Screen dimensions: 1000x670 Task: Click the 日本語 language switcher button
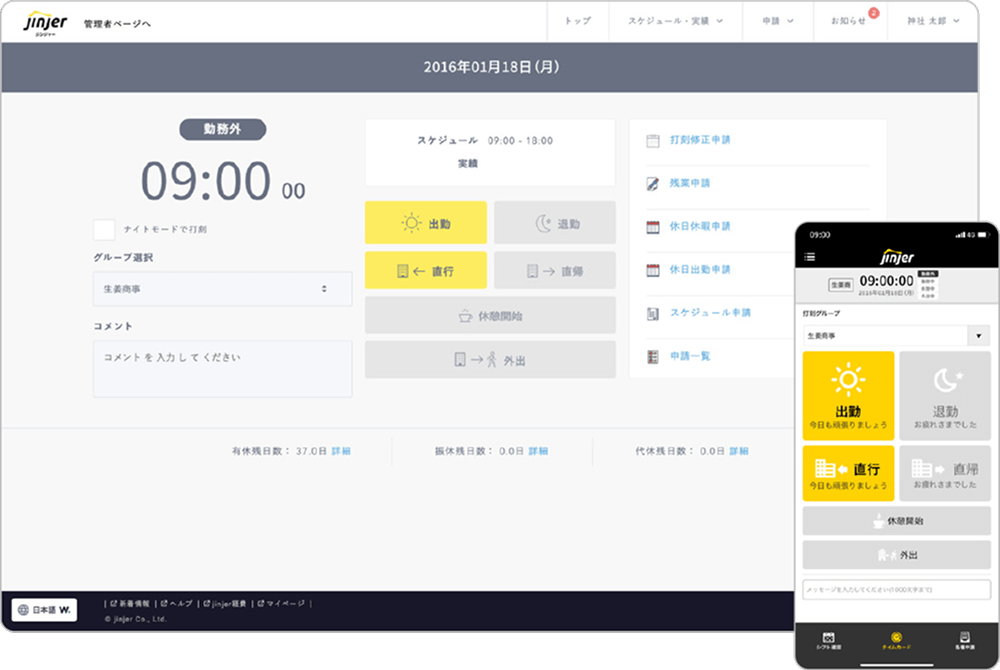(44, 609)
